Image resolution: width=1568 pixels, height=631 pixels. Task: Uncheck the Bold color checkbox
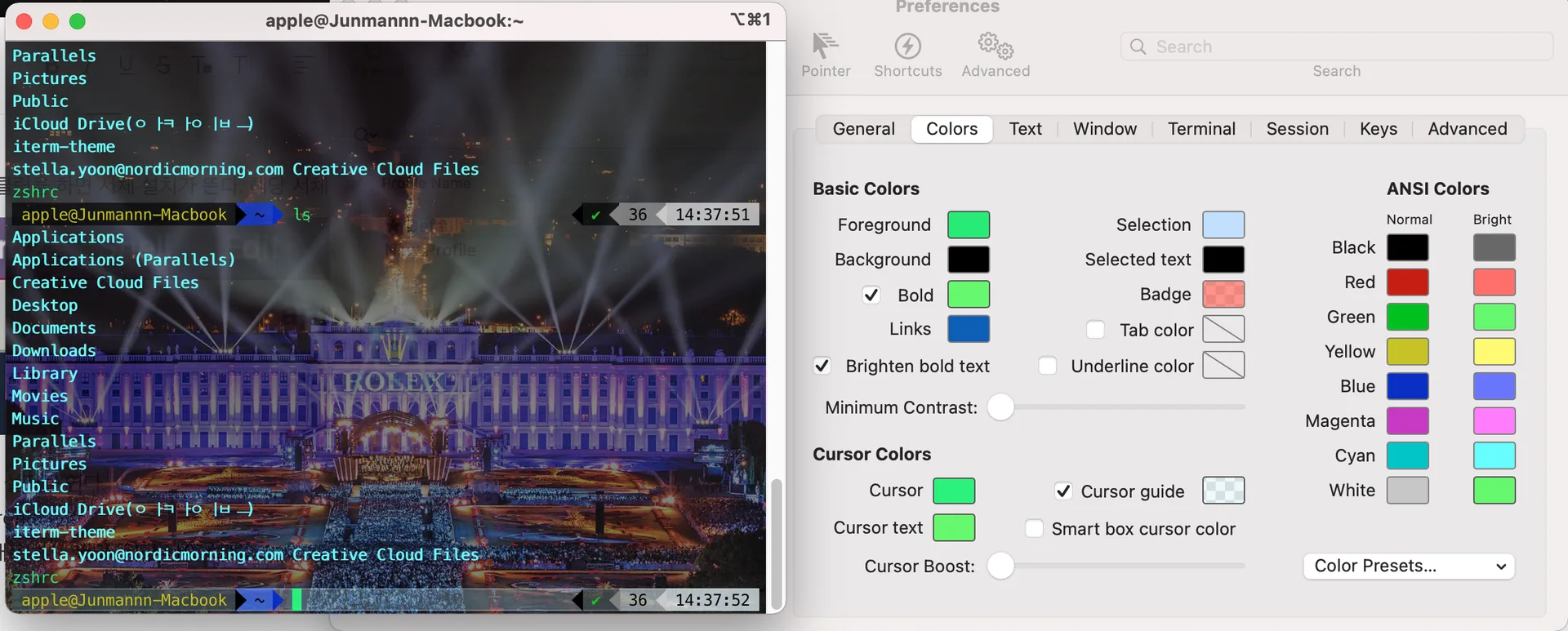(871, 295)
